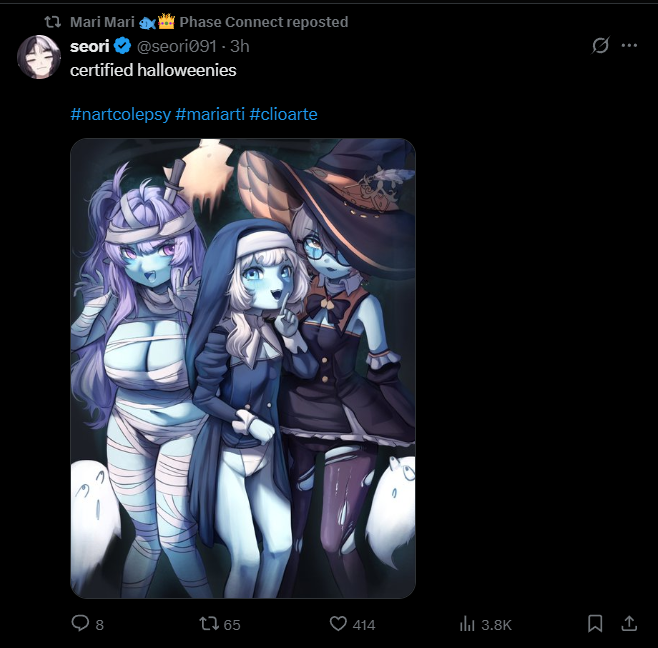Click the 'certified halloweenies' post text
658x648 pixels.
click(x=153, y=70)
